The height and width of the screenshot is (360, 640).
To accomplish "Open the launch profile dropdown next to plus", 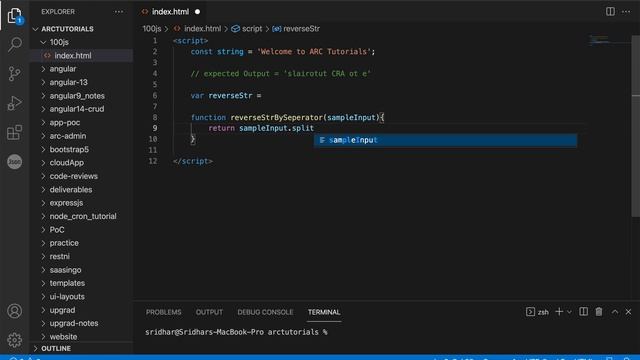I will coord(569,312).
